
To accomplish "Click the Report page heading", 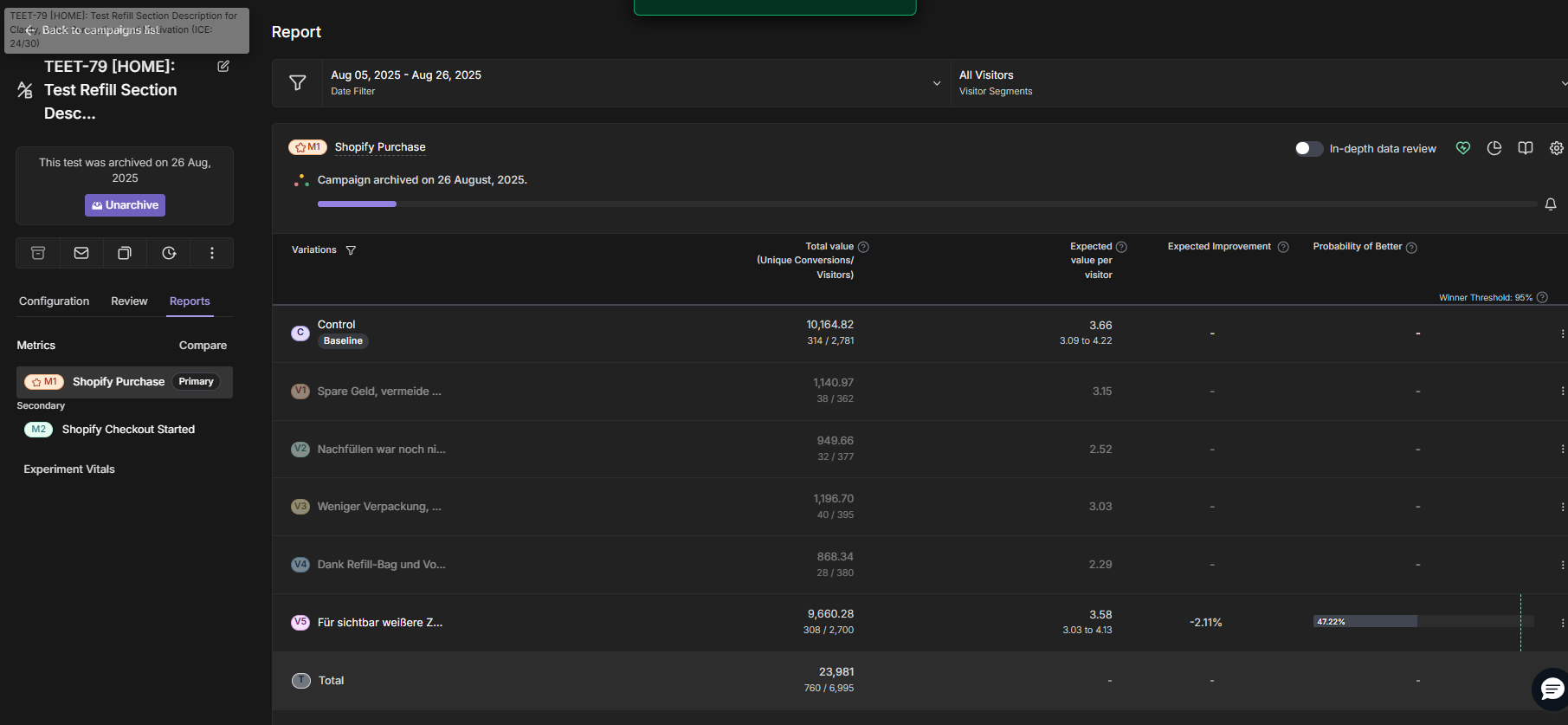I will [x=296, y=32].
